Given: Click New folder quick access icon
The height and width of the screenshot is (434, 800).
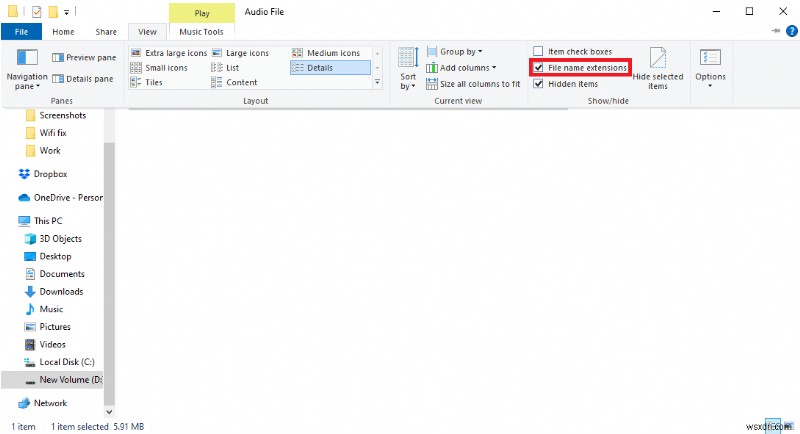Looking at the screenshot, I should pos(53,11).
